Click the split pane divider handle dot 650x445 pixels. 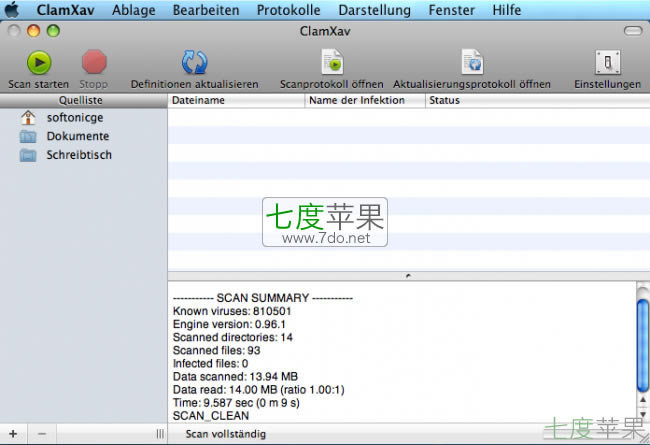coord(408,276)
